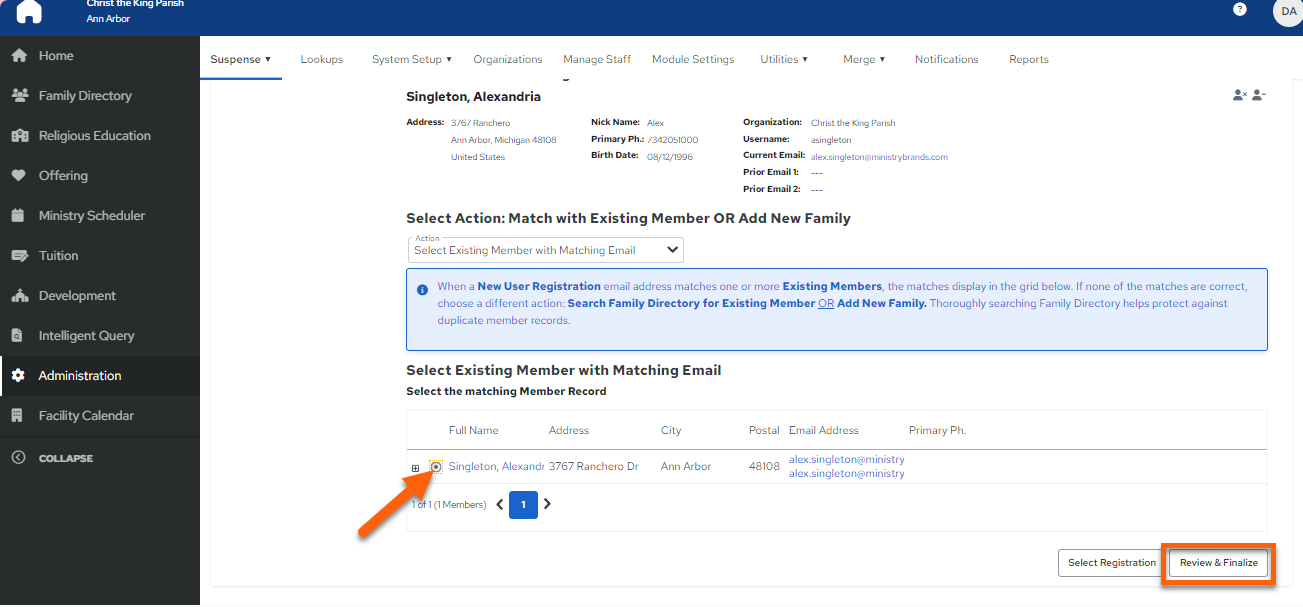
Task: Switch to the Notifications tab
Action: click(x=947, y=59)
